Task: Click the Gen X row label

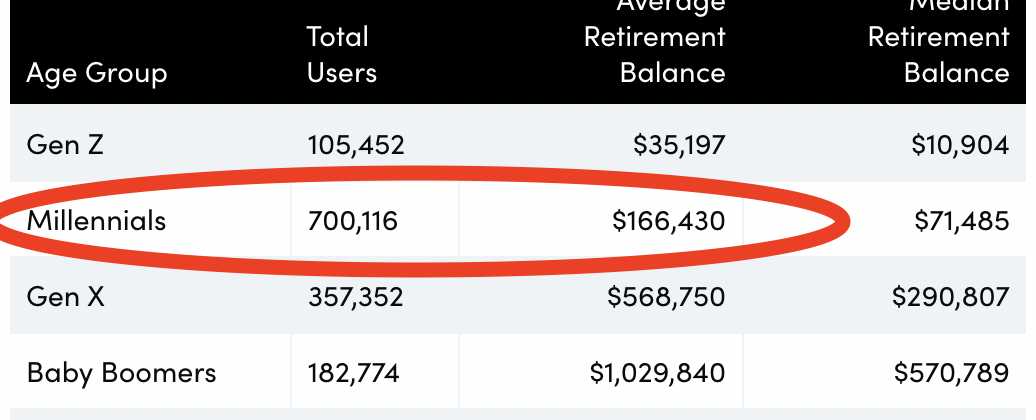Action: click(x=67, y=297)
